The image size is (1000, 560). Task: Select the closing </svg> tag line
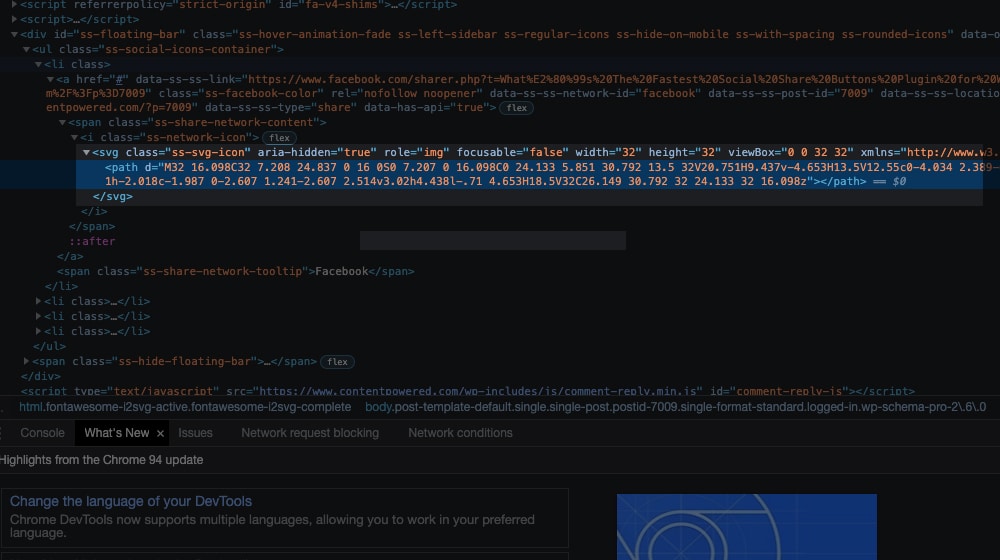click(x=112, y=196)
